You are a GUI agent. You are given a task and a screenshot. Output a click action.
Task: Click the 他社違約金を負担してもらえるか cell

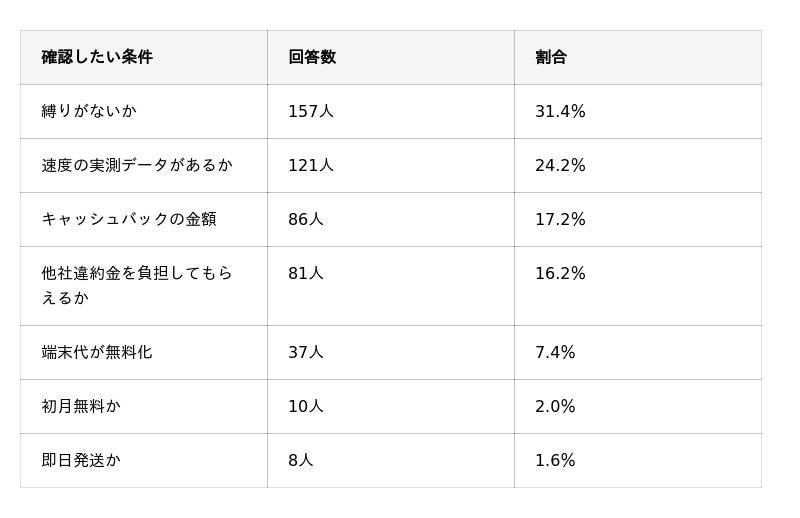tap(137, 285)
